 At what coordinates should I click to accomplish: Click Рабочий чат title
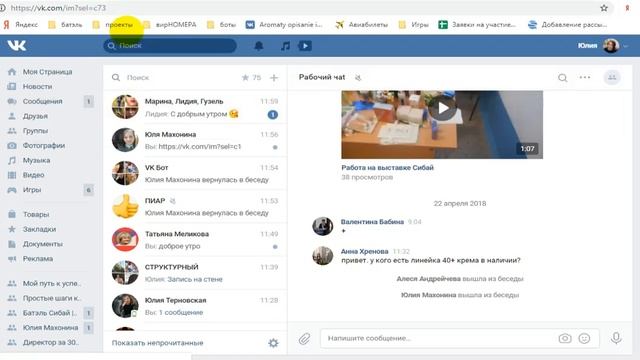click(x=322, y=77)
